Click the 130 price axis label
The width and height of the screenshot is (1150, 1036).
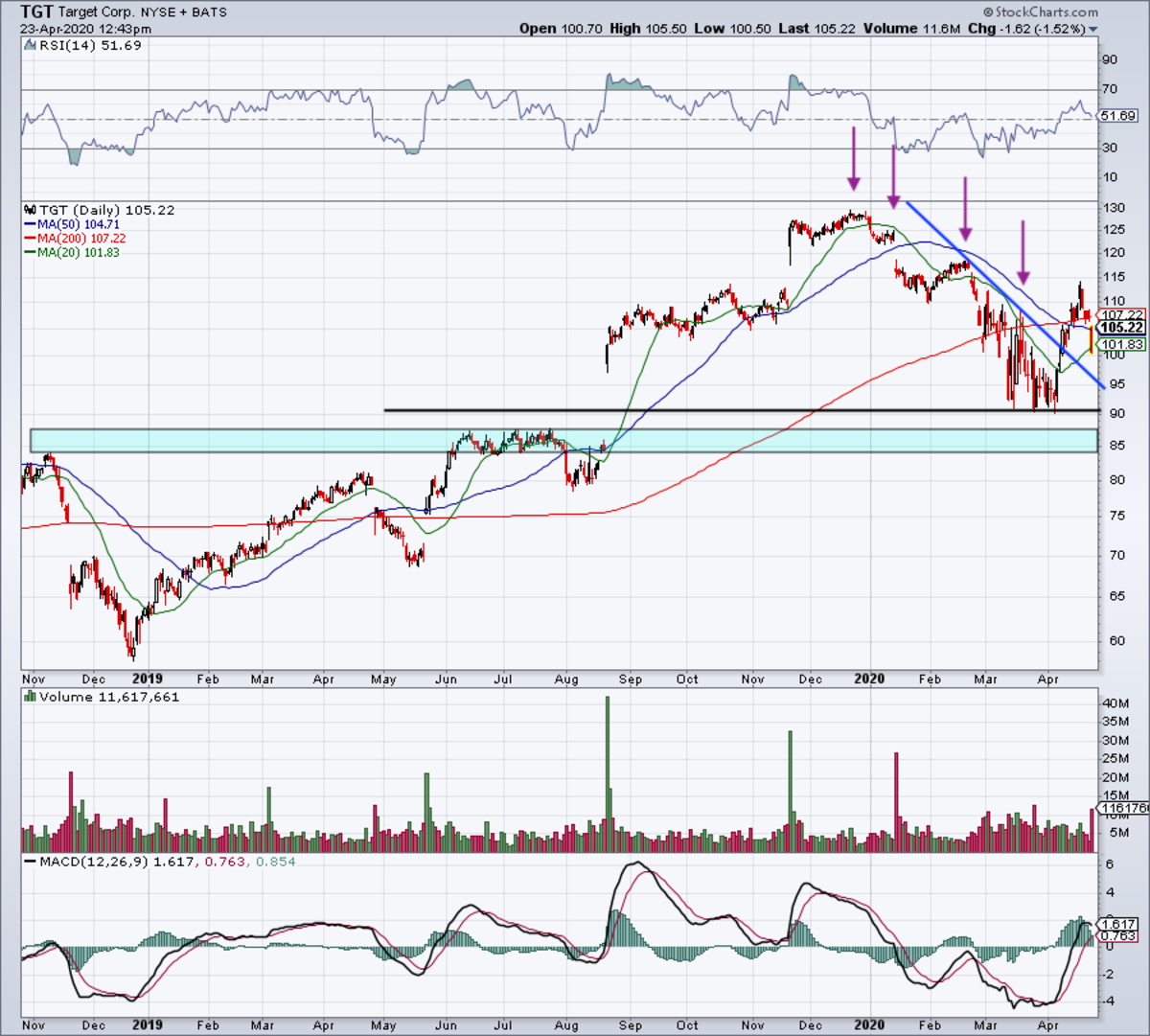[1113, 209]
